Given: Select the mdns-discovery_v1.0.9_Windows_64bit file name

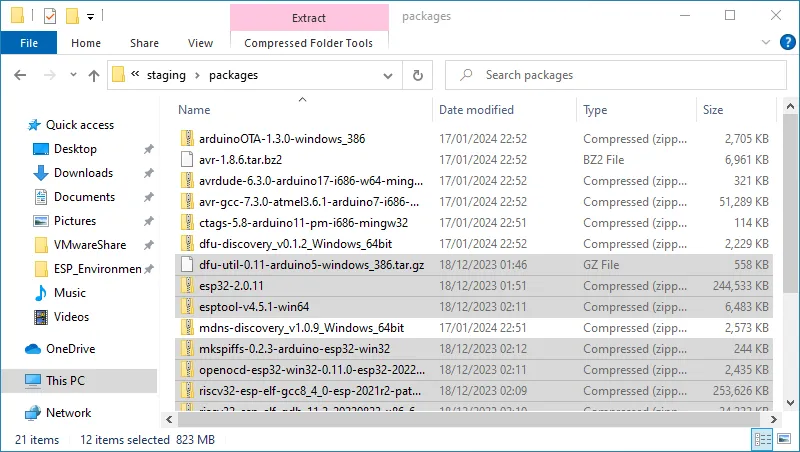Looking at the screenshot, I should tap(302, 328).
